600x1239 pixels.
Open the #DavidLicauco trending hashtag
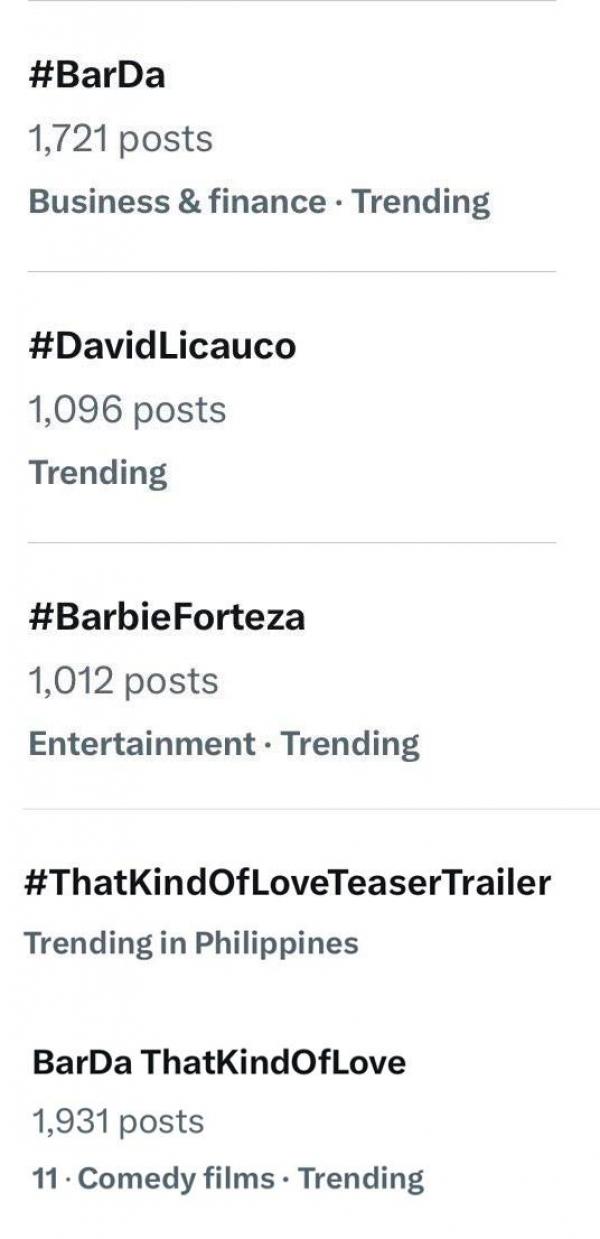(x=163, y=347)
